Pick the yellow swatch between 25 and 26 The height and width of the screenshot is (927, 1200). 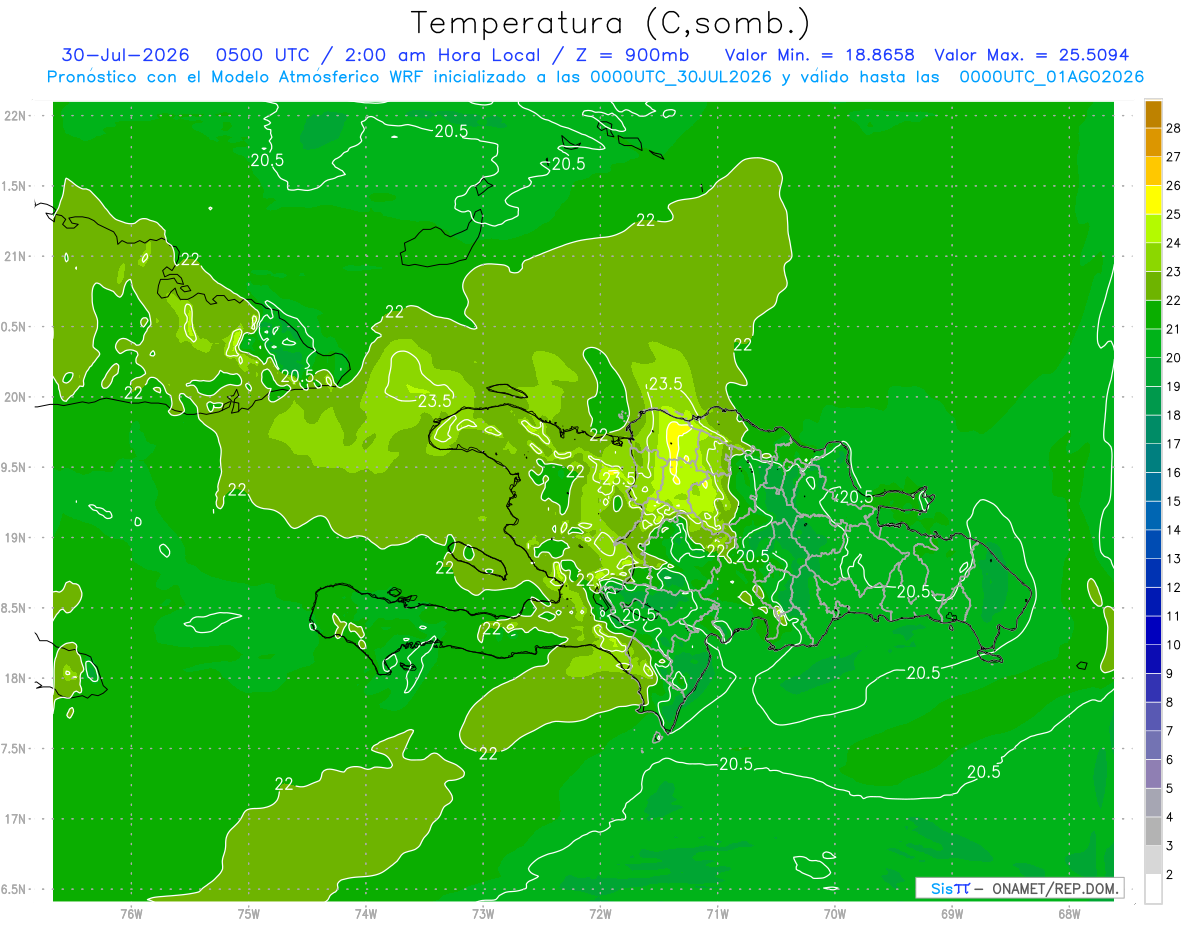tap(1153, 199)
